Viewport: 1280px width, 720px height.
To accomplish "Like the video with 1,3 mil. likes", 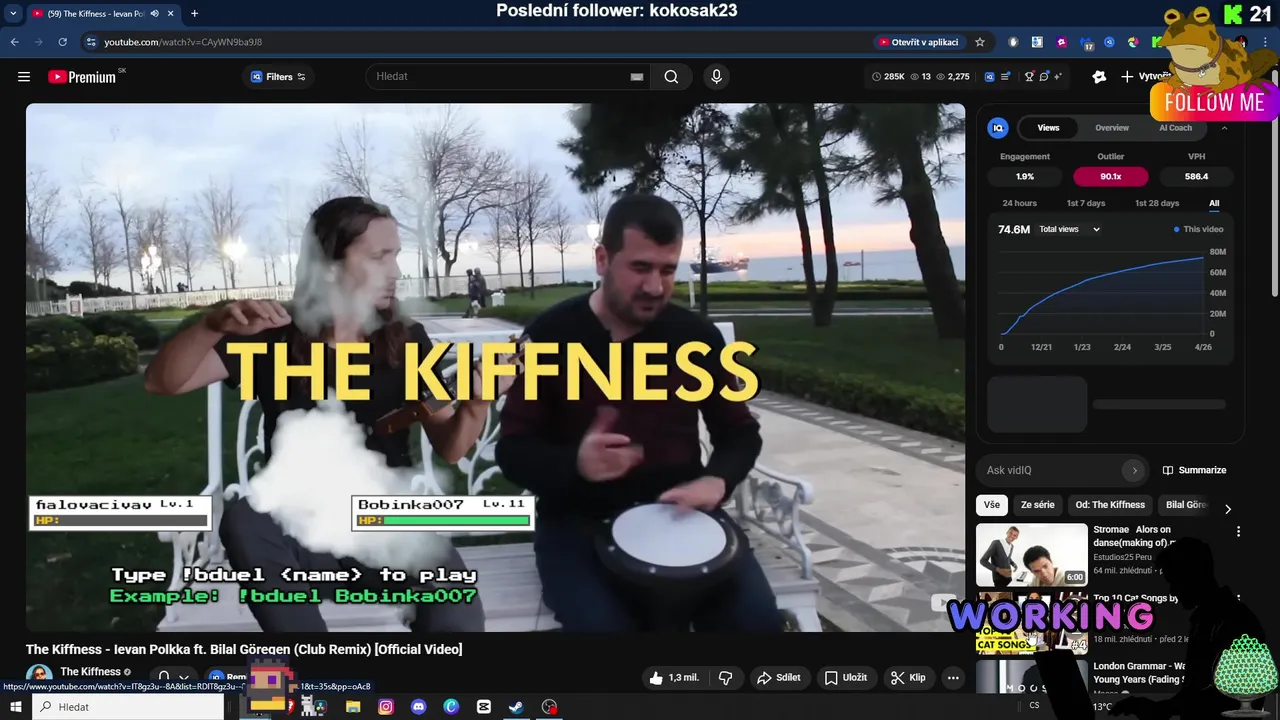I will (675, 678).
